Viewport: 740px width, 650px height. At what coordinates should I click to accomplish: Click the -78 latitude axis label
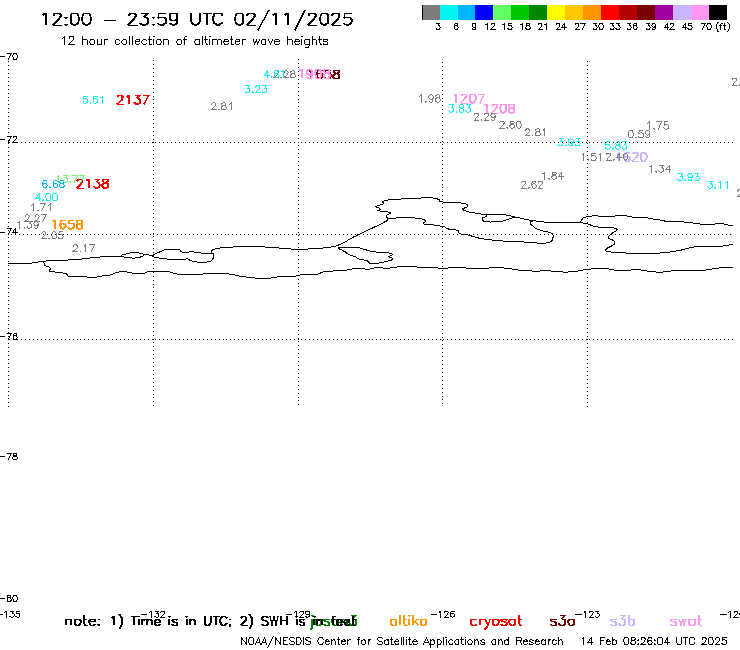coord(9,457)
